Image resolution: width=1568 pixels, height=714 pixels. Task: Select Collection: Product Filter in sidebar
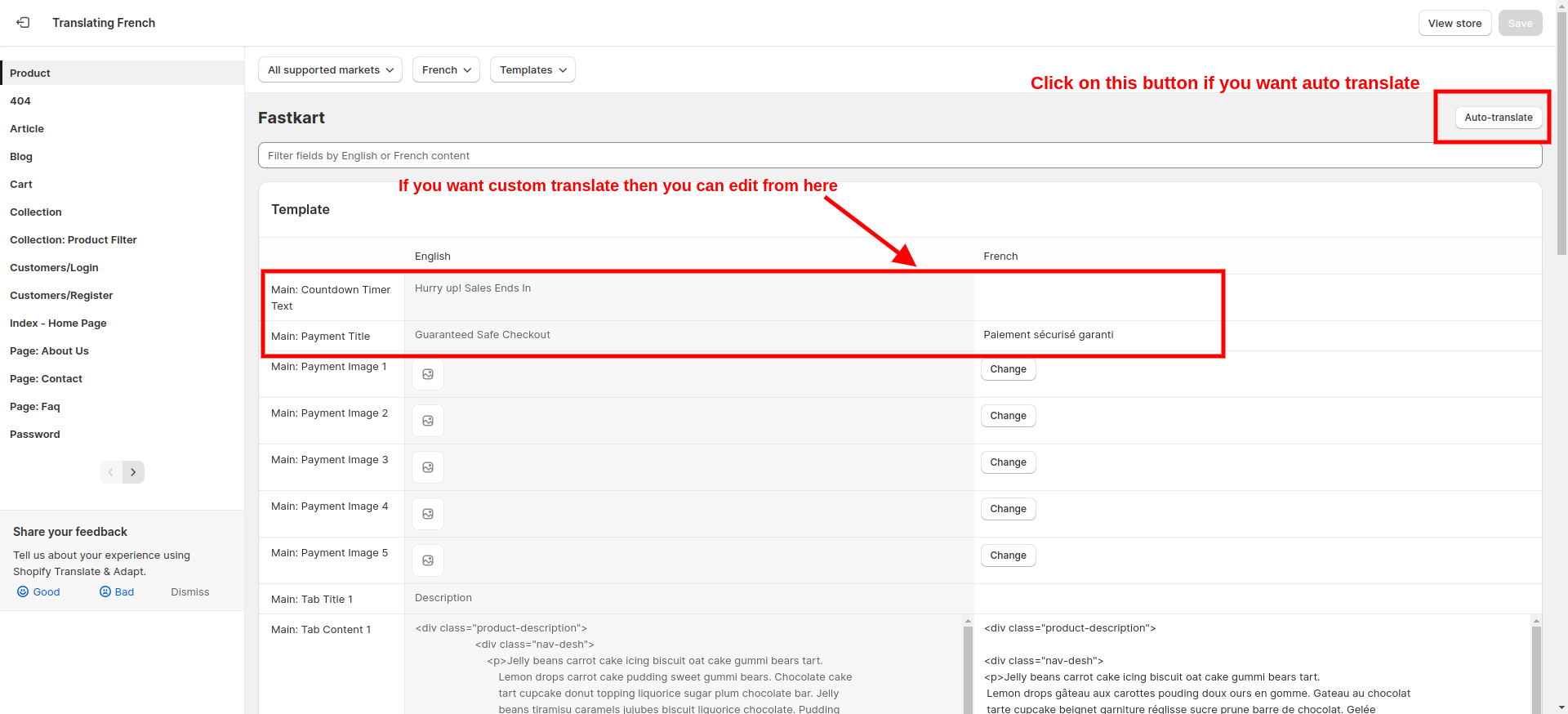pyautogui.click(x=122, y=239)
